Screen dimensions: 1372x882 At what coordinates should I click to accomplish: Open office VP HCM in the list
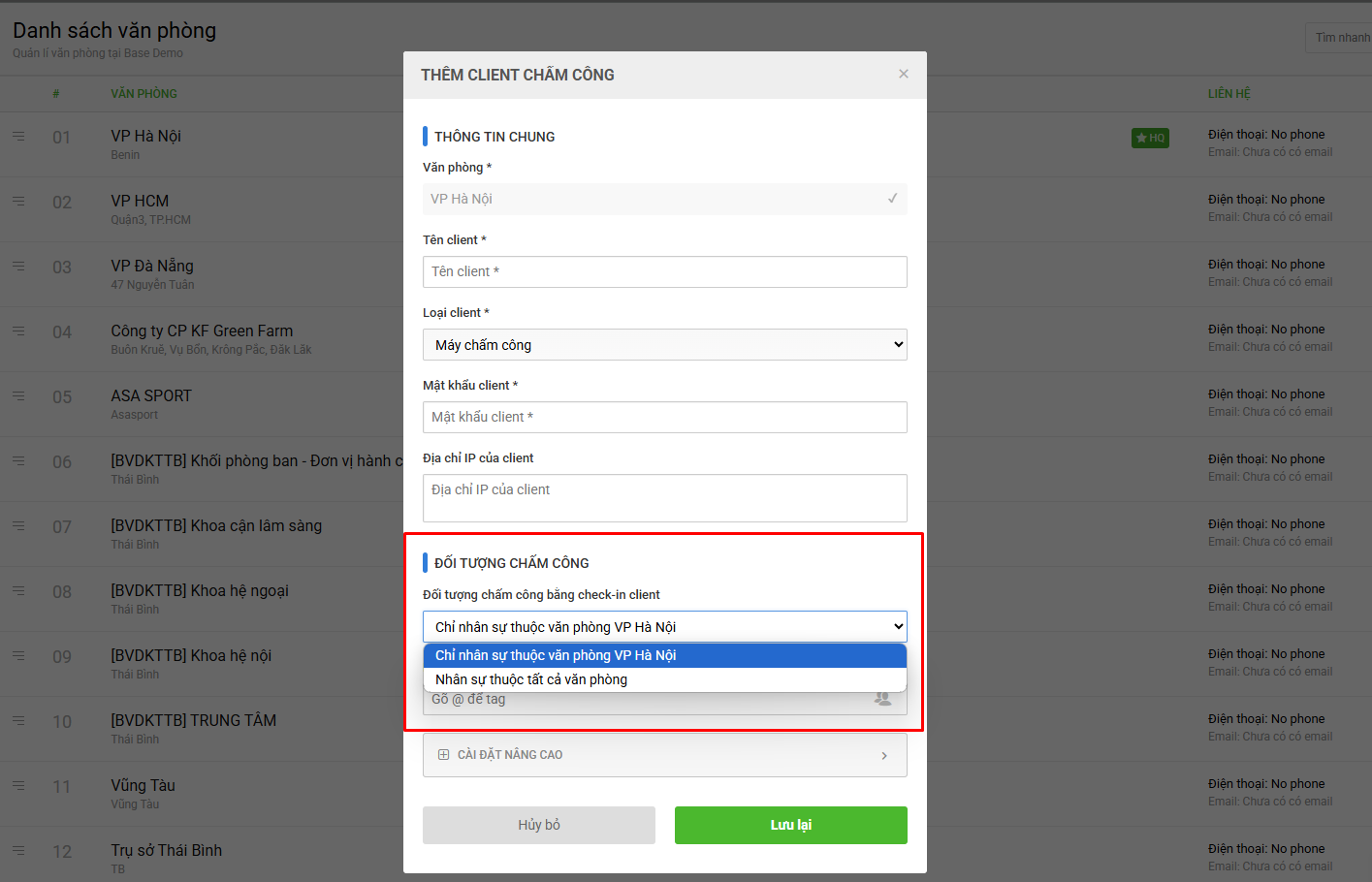140,201
